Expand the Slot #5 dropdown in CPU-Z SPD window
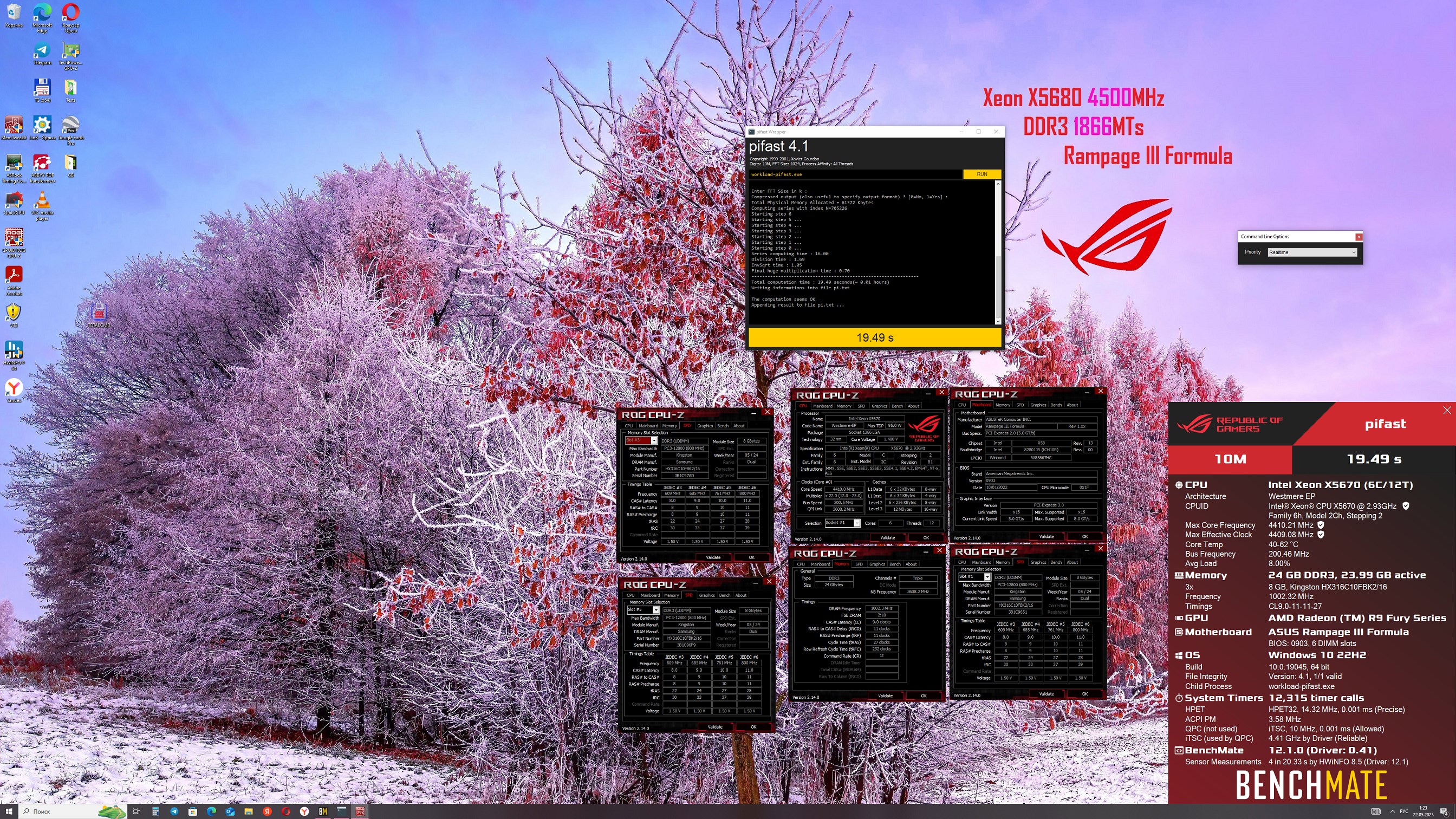1456x819 pixels. tap(655, 610)
